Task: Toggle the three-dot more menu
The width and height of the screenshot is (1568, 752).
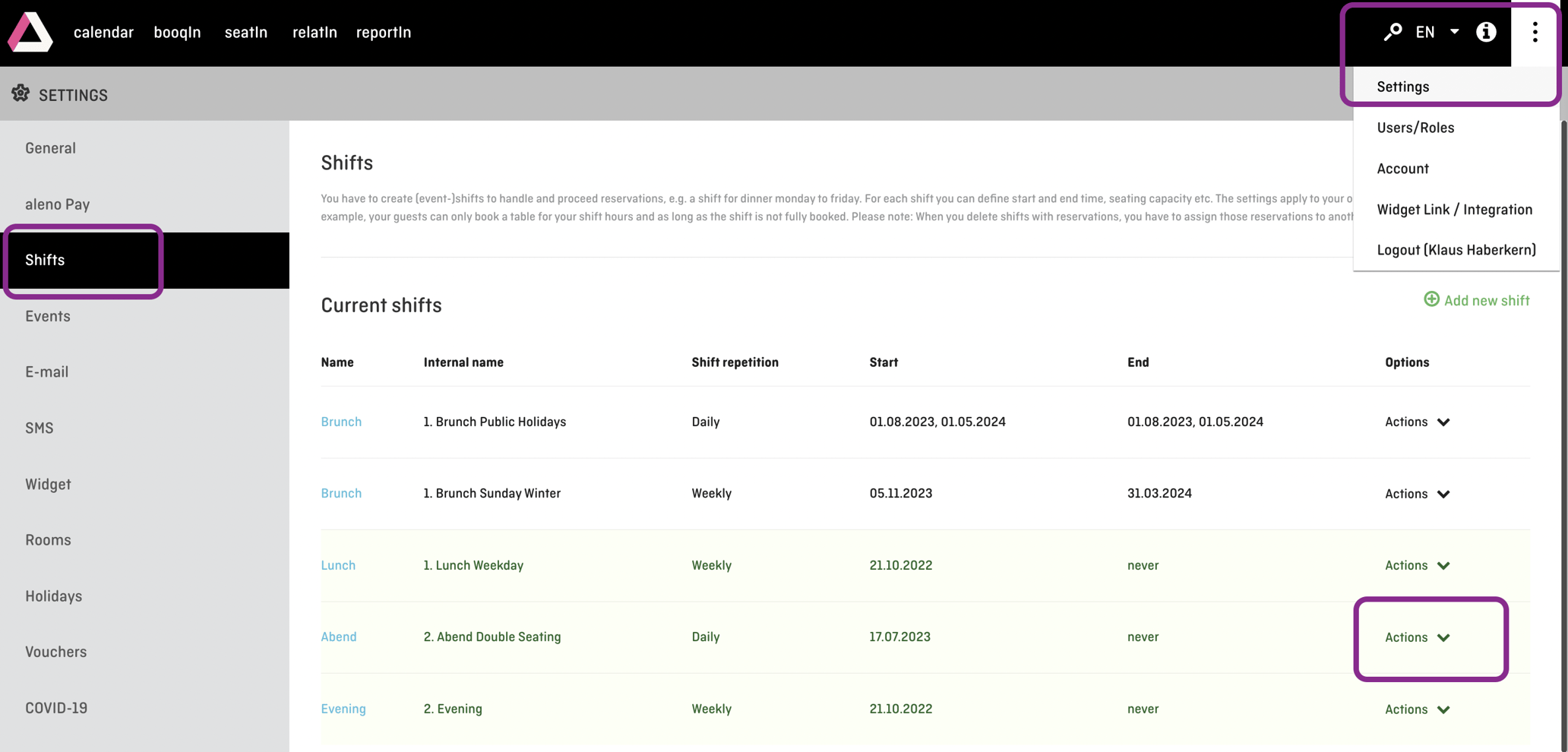Action: 1535,32
